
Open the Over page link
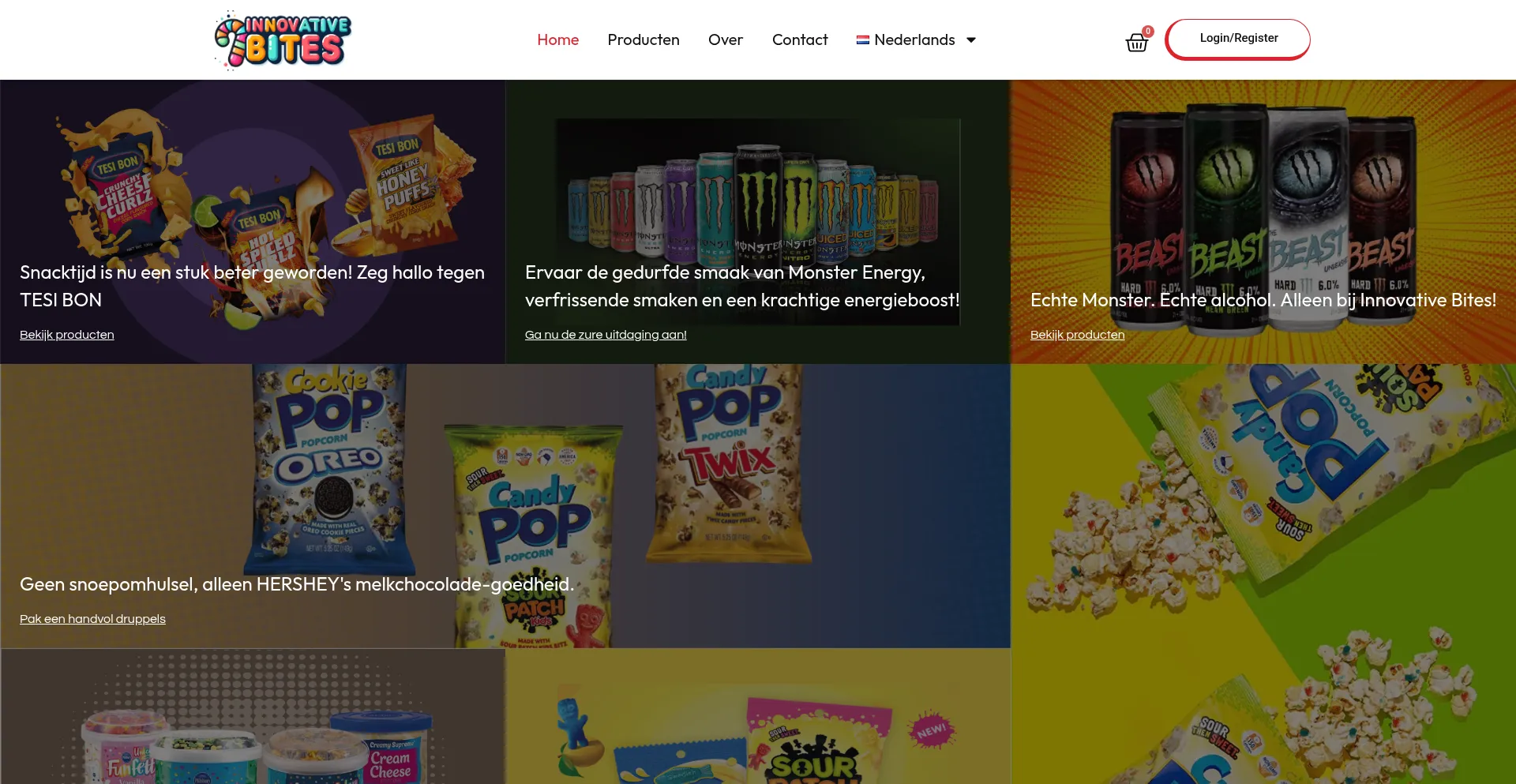click(x=726, y=39)
